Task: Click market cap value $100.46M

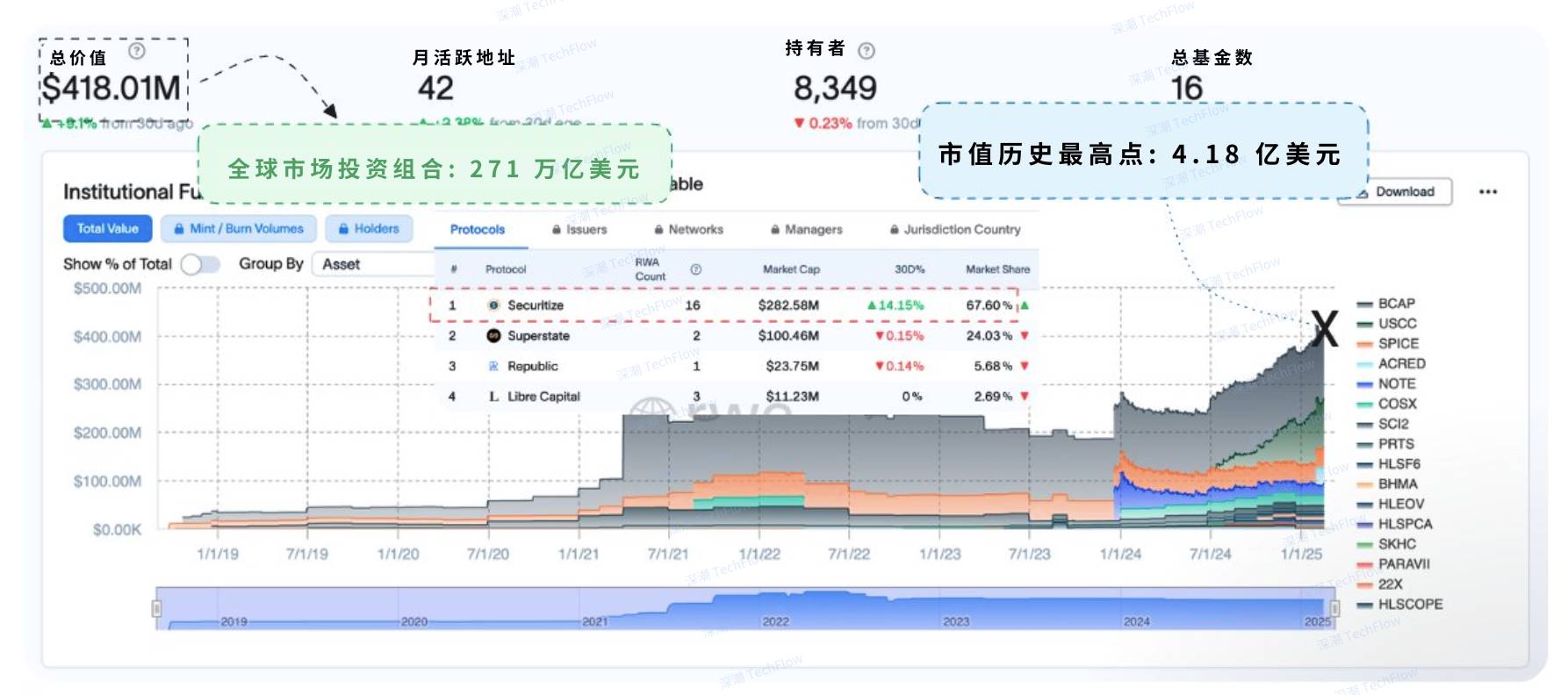Action: tap(788, 336)
